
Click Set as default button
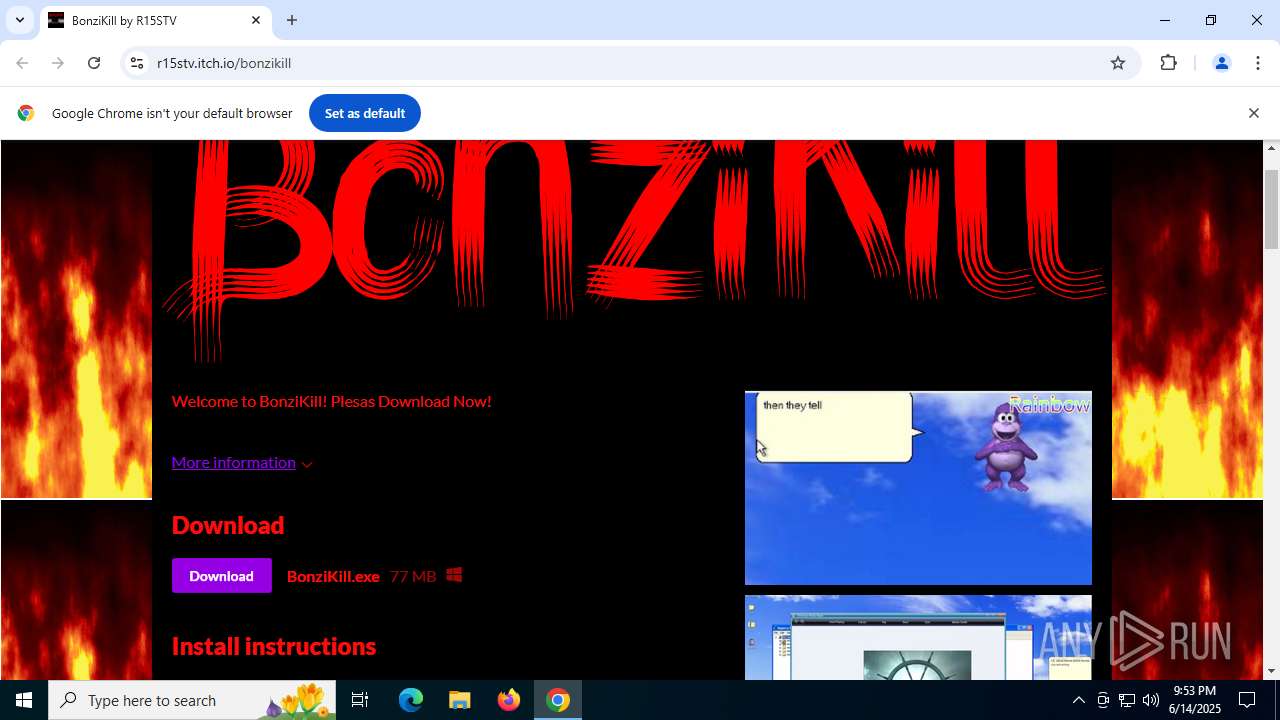click(x=364, y=113)
